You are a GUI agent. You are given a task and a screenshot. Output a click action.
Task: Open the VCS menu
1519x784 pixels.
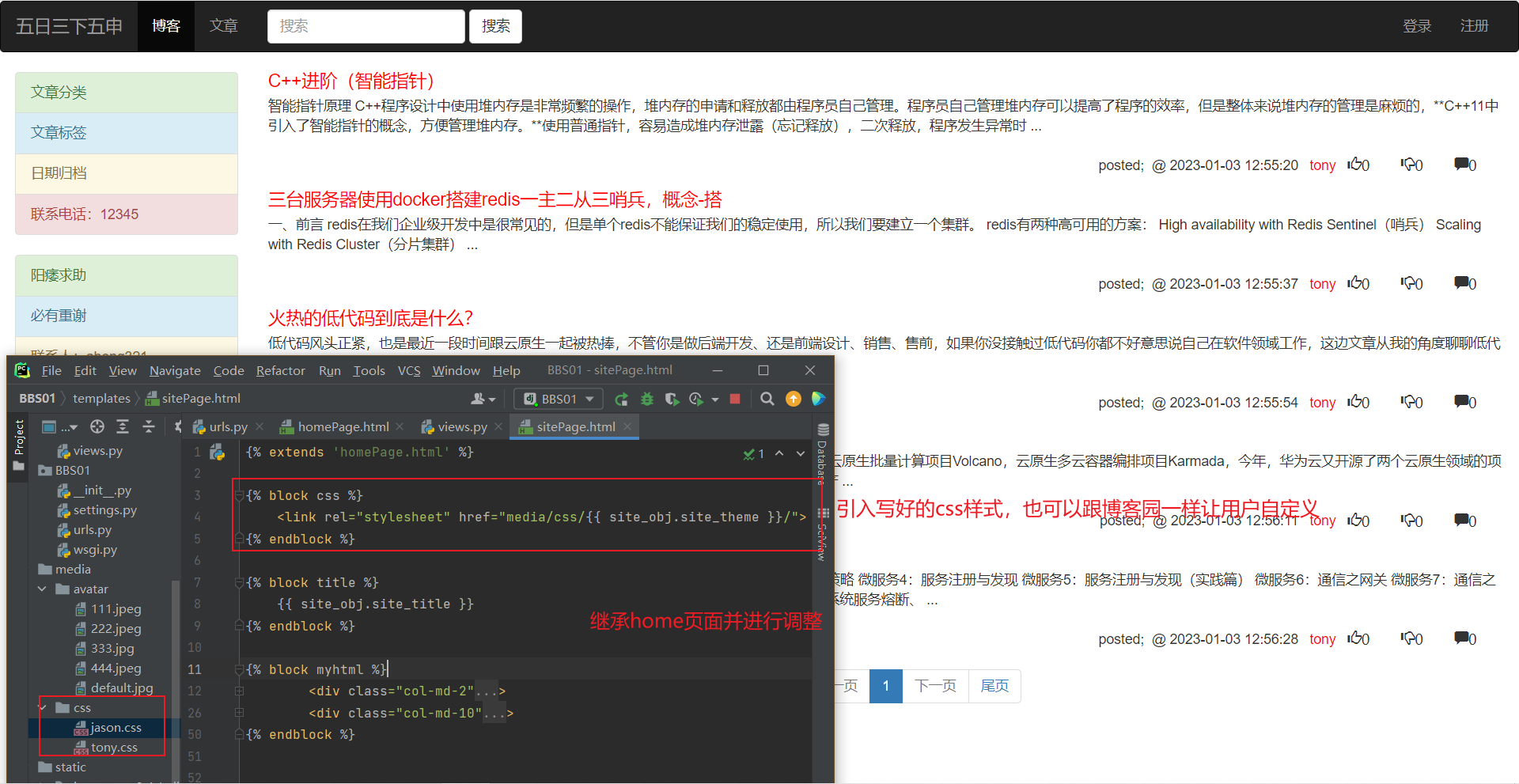[x=409, y=370]
